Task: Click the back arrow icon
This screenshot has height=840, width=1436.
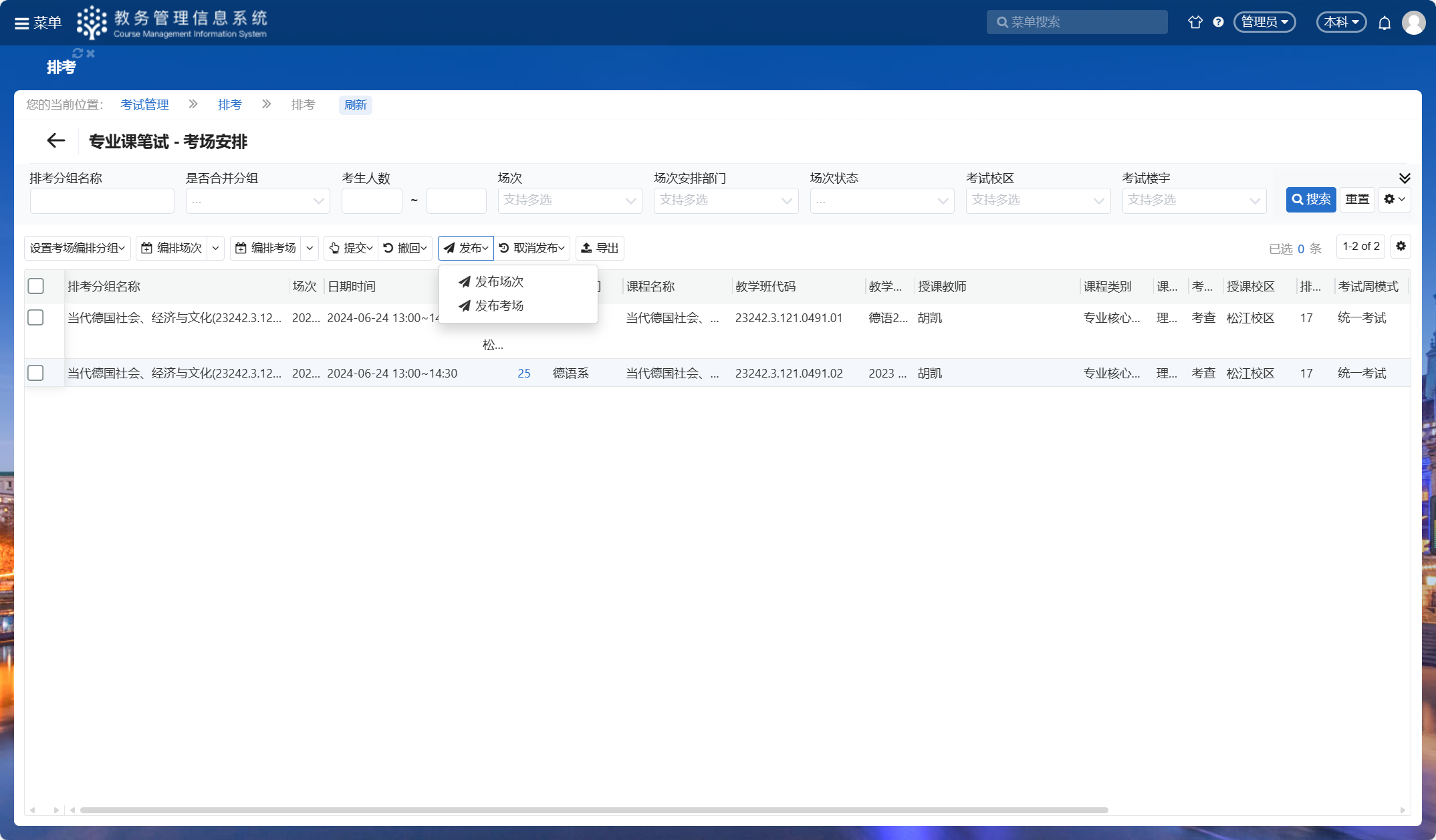Action: [x=55, y=141]
